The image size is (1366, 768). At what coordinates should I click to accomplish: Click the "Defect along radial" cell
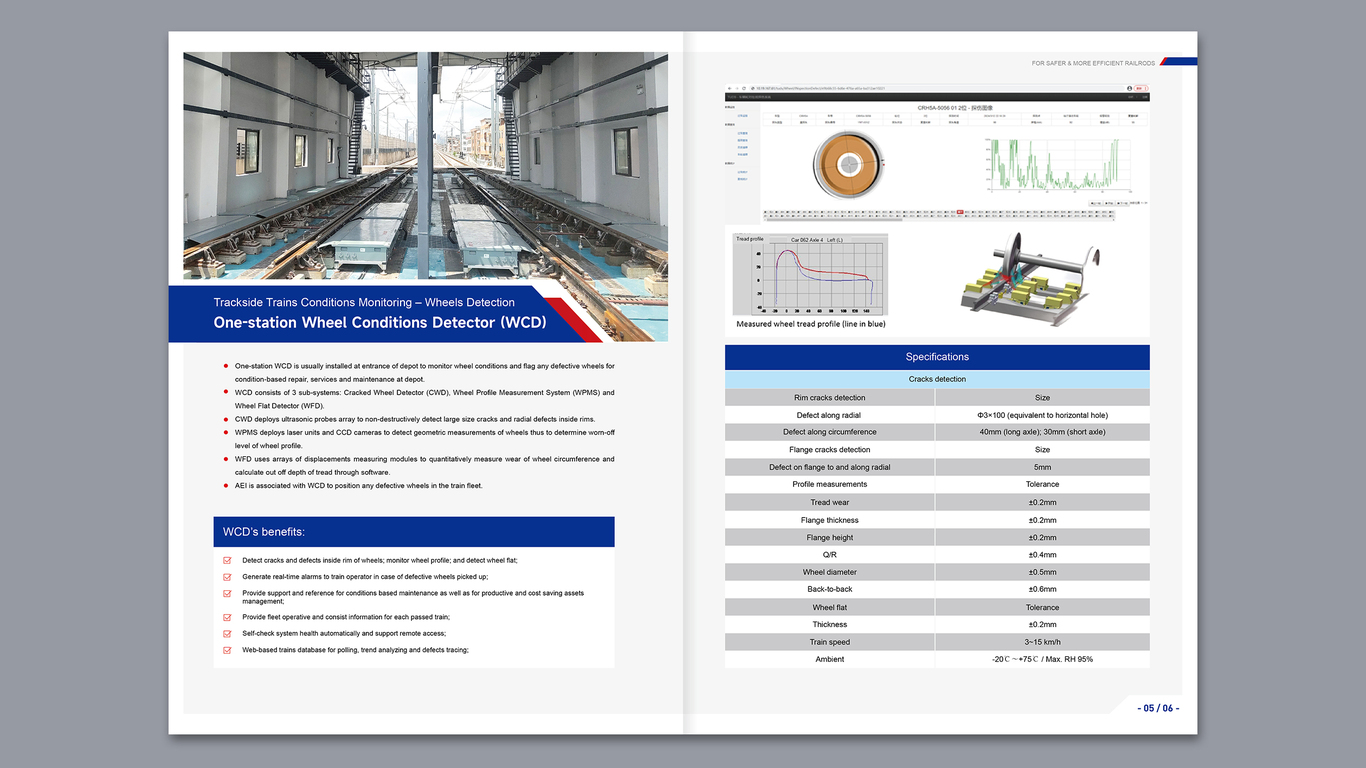(x=830, y=415)
